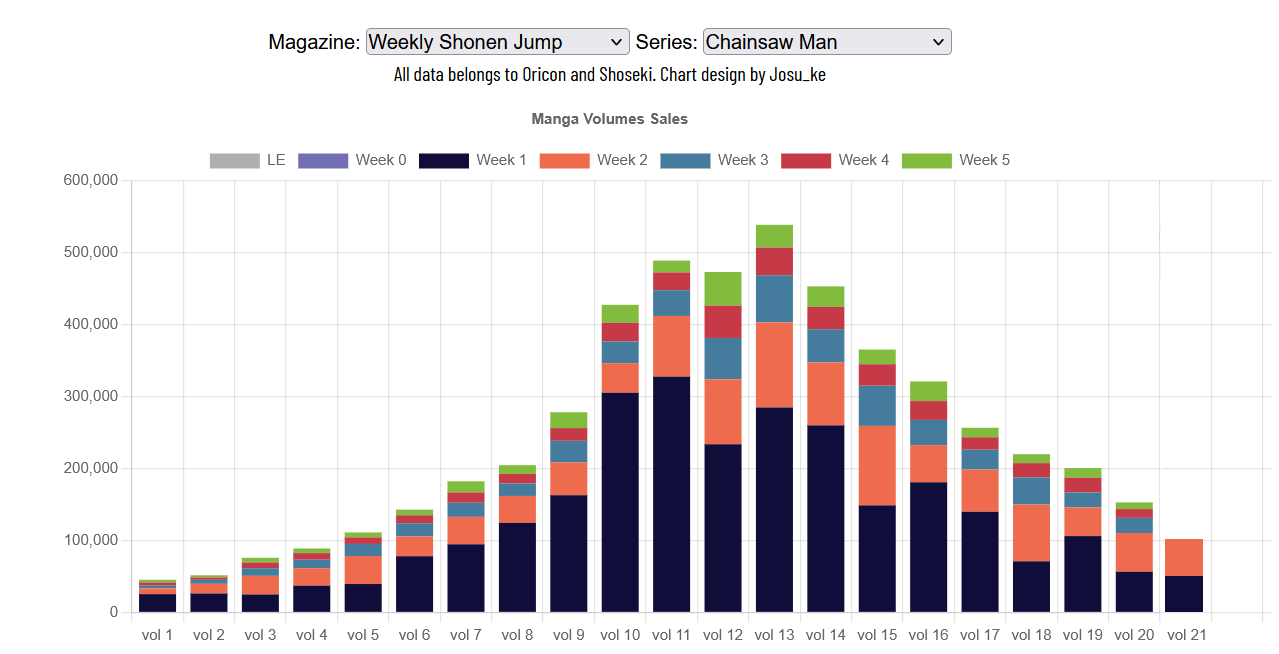Click the 'Magazine:' label text

(314, 42)
